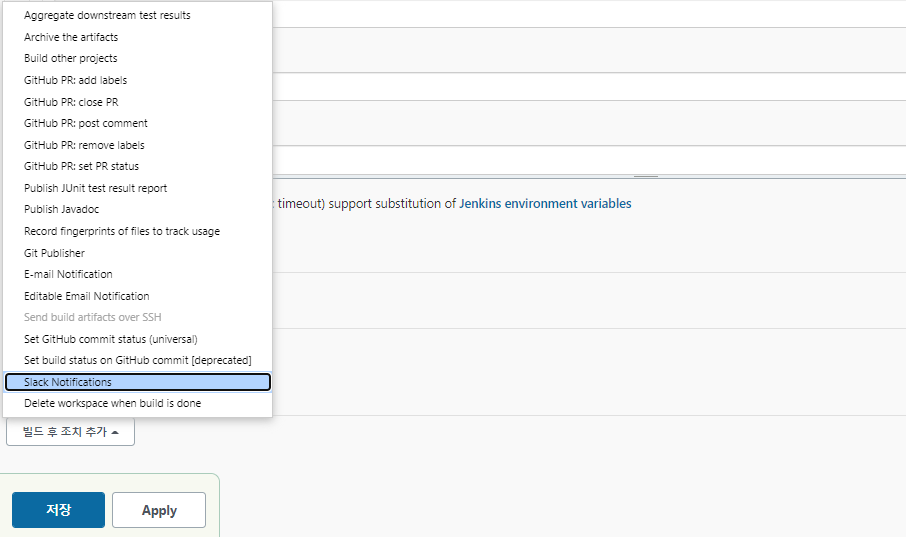Select Archive the artifacts option

click(138, 37)
